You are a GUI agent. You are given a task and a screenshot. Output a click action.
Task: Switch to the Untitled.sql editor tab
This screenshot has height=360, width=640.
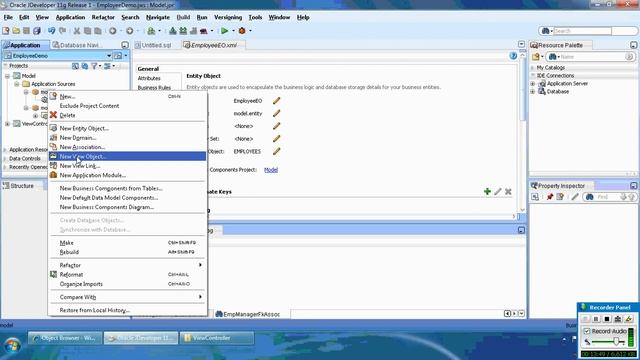153,45
